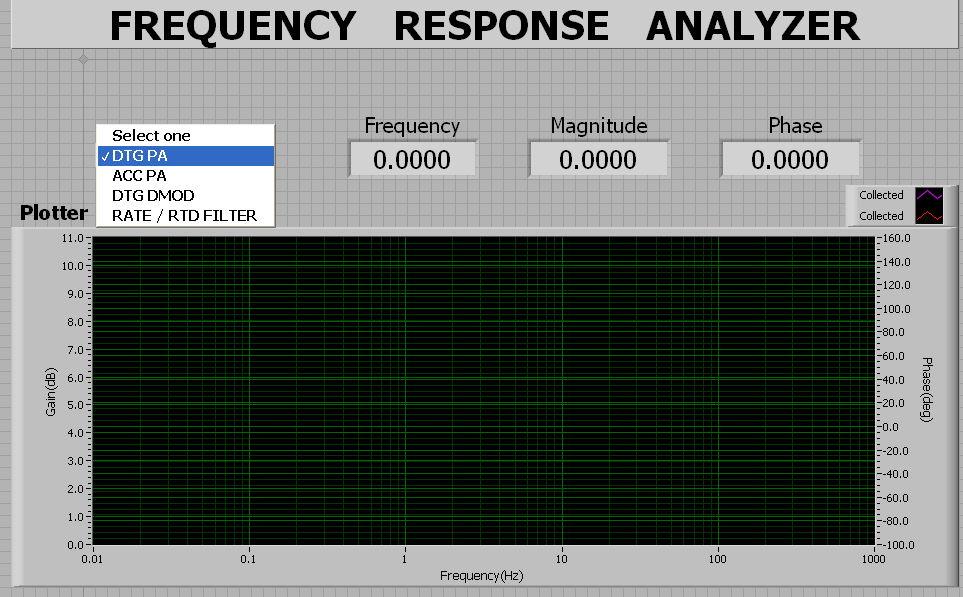
Task: Click the magenta Collected plot swatch
Action: pyautogui.click(x=929, y=195)
